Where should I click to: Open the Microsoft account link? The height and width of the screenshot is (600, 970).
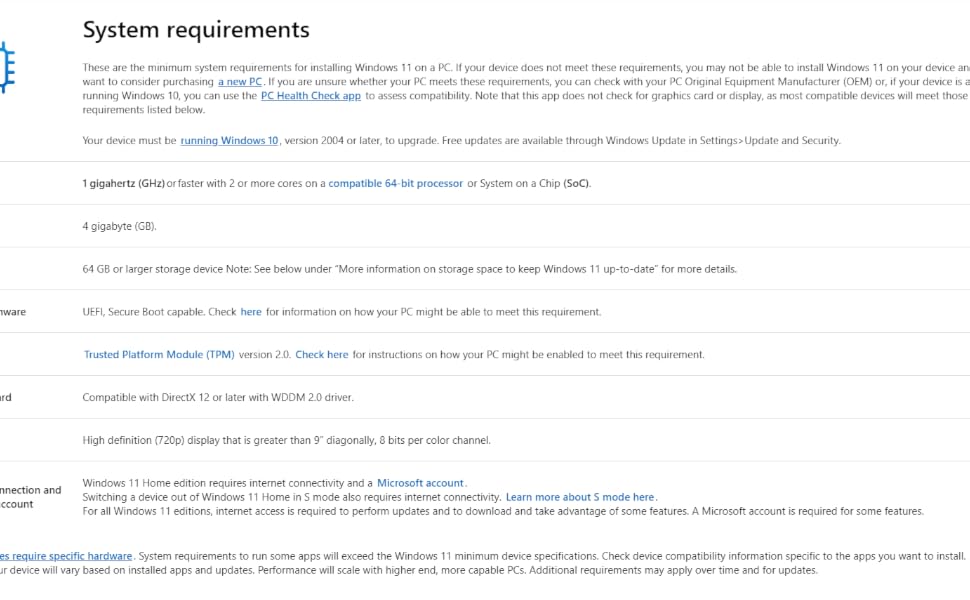(x=420, y=483)
